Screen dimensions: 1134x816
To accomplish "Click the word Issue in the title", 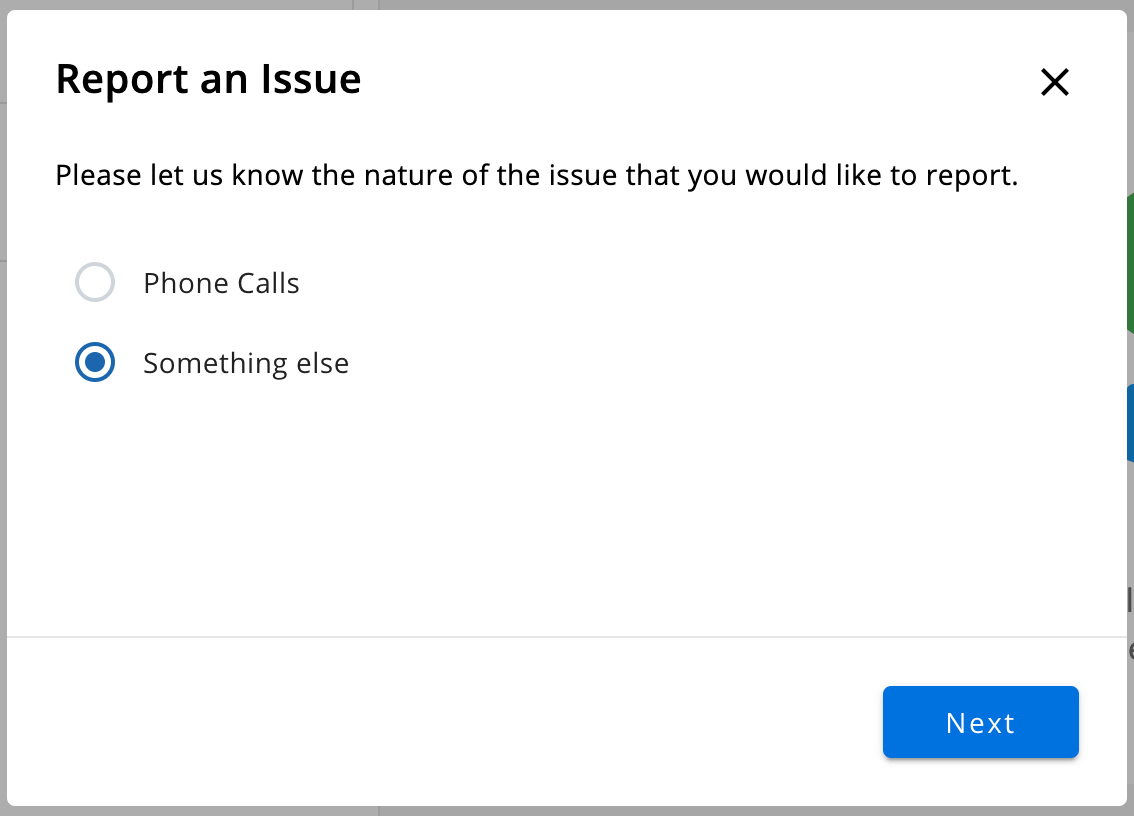I will click(x=311, y=79).
